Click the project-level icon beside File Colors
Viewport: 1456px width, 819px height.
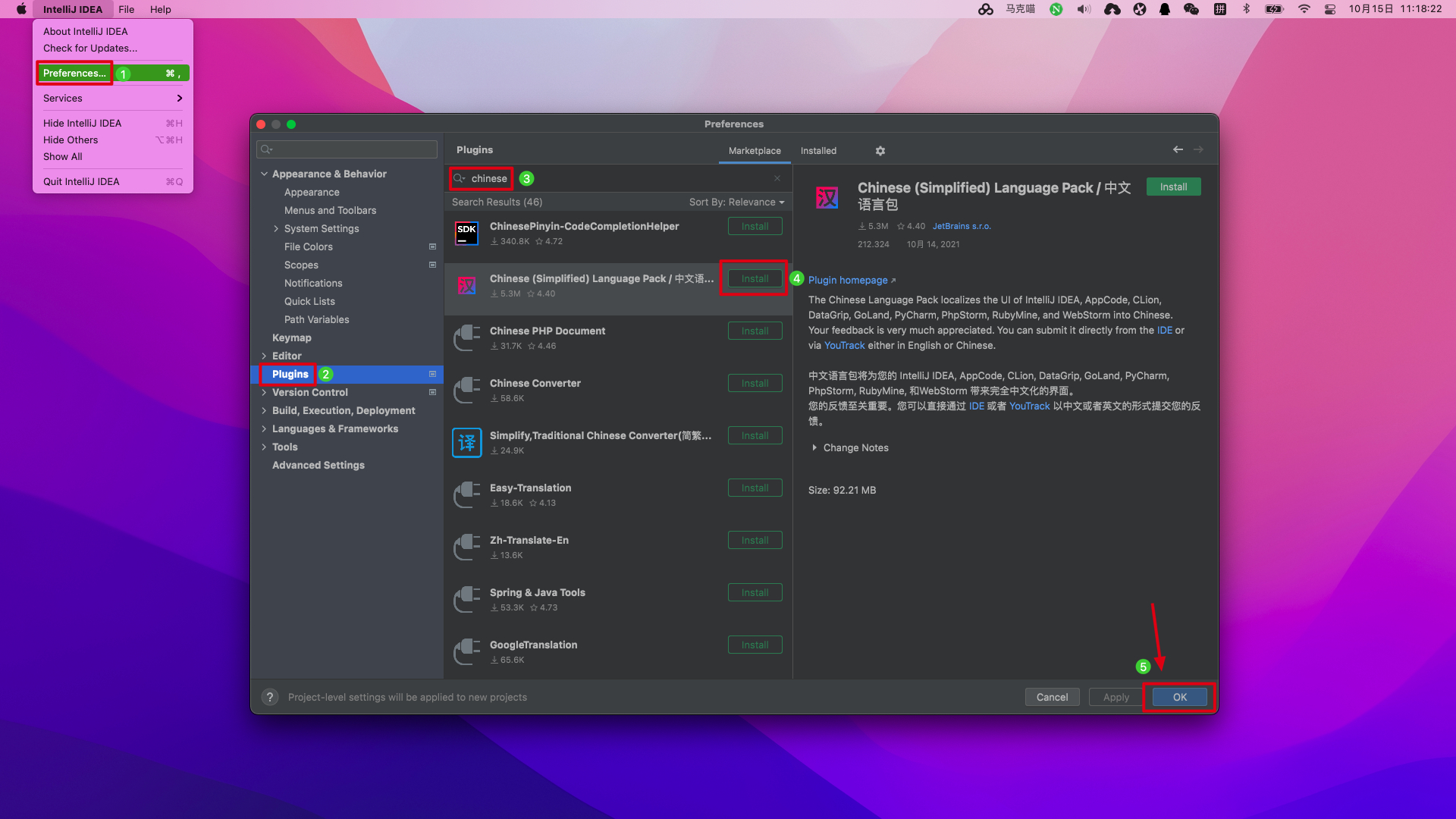pyautogui.click(x=432, y=246)
